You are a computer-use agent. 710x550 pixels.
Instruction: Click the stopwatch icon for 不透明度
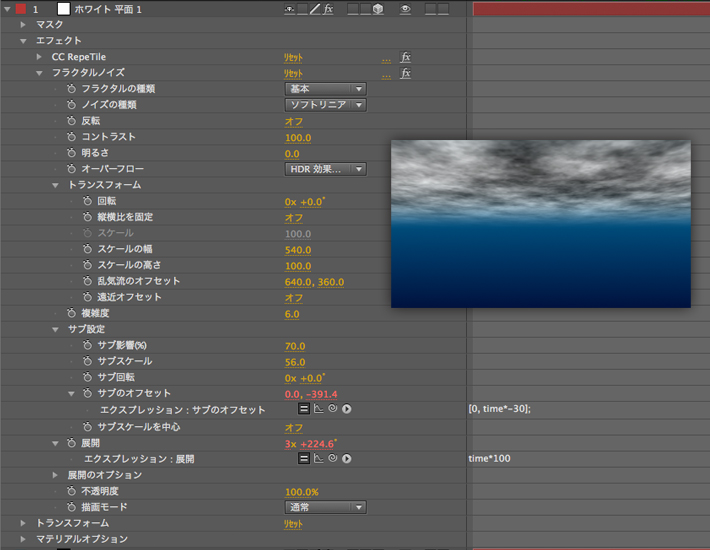(71, 491)
